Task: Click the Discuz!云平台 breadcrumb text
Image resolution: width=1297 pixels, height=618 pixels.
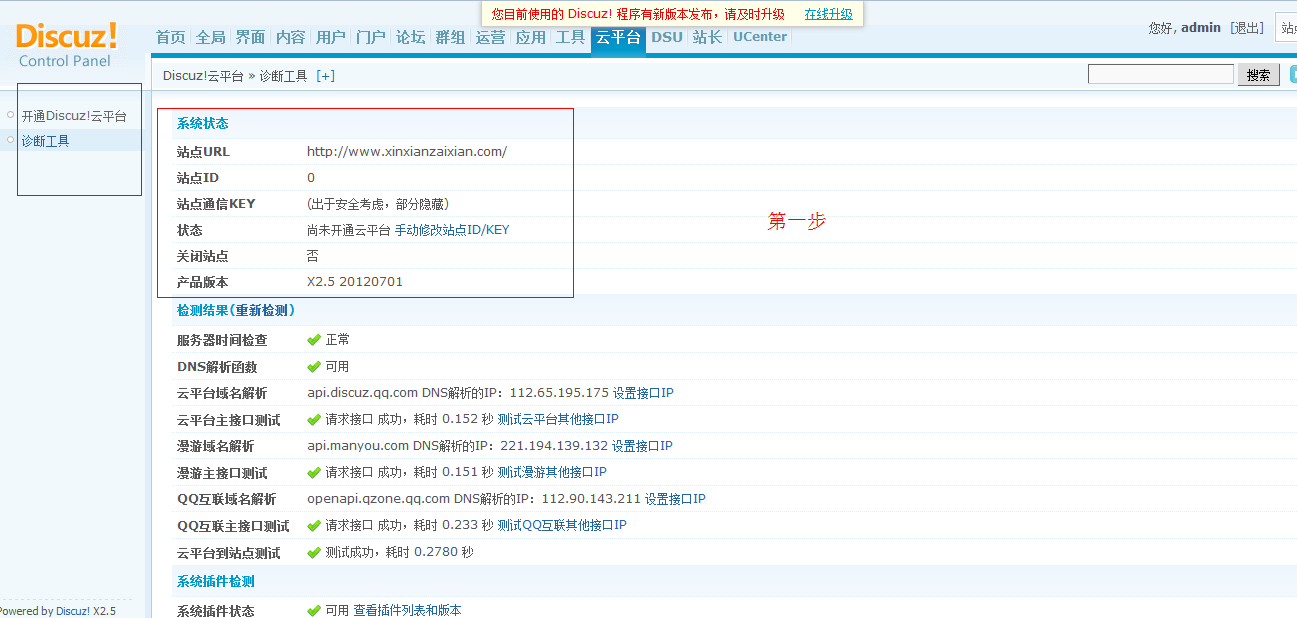Action: point(203,76)
